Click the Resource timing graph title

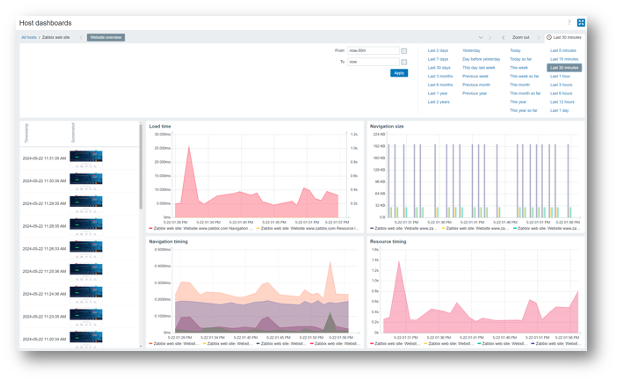[388, 241]
